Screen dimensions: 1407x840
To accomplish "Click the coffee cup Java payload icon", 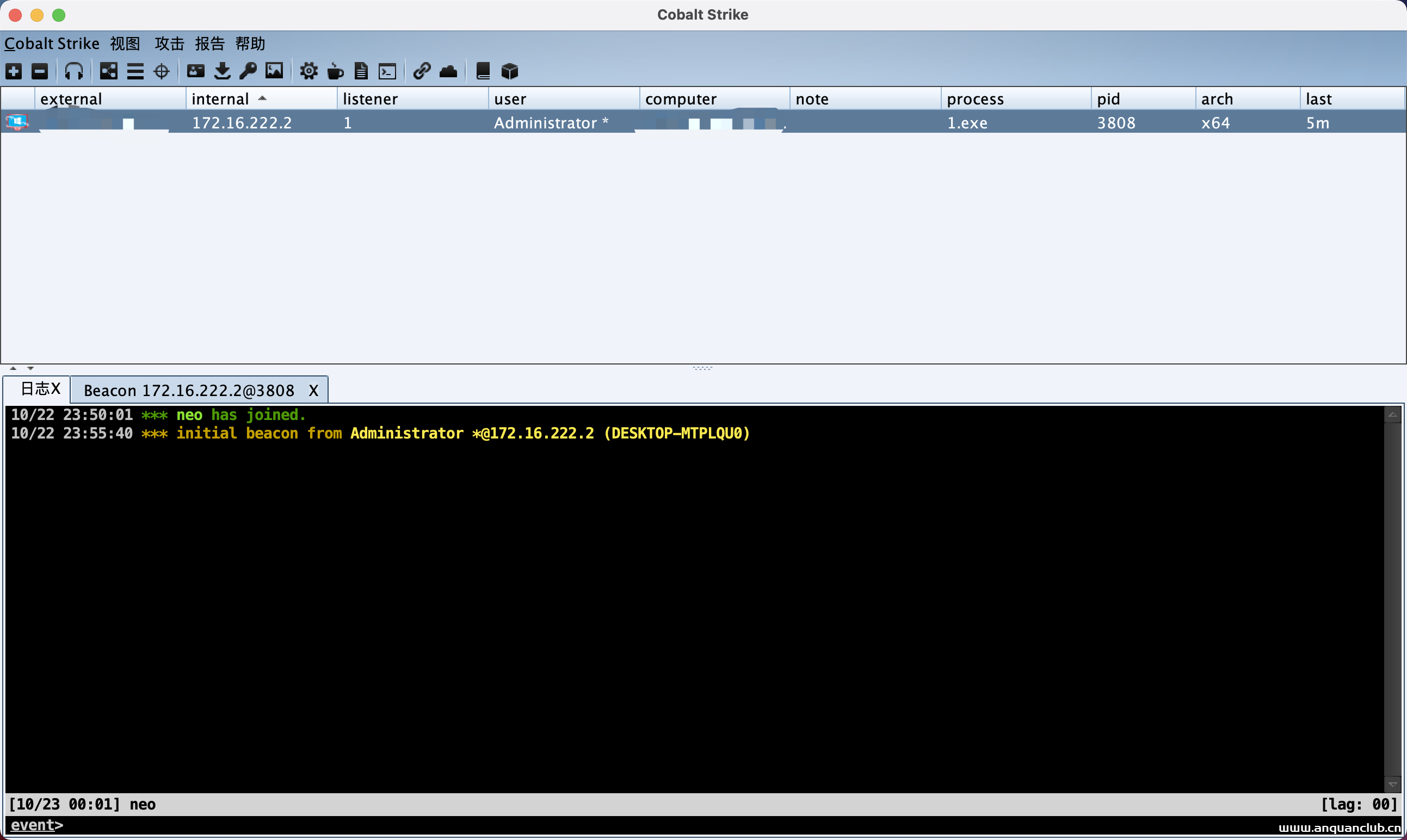I will pos(335,71).
